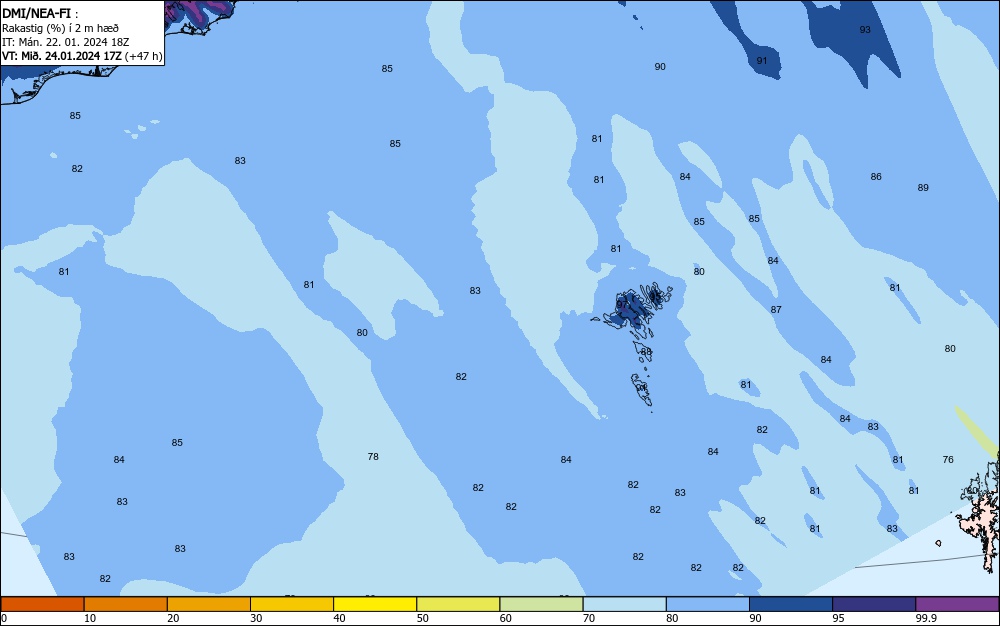Click the humidity value 93 on the map
Viewport: 1000px width, 626px height.
click(x=865, y=29)
